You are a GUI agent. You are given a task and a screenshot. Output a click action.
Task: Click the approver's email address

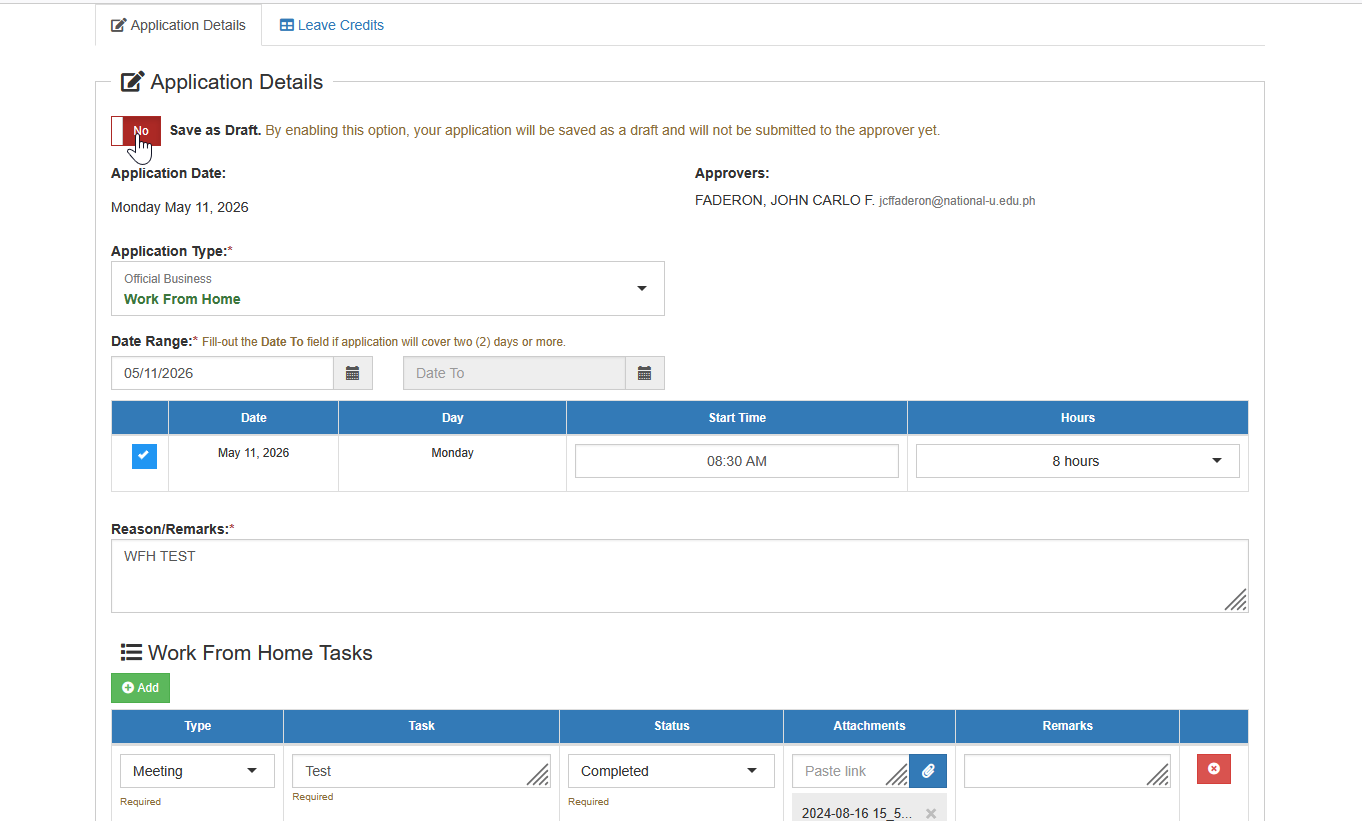point(957,201)
